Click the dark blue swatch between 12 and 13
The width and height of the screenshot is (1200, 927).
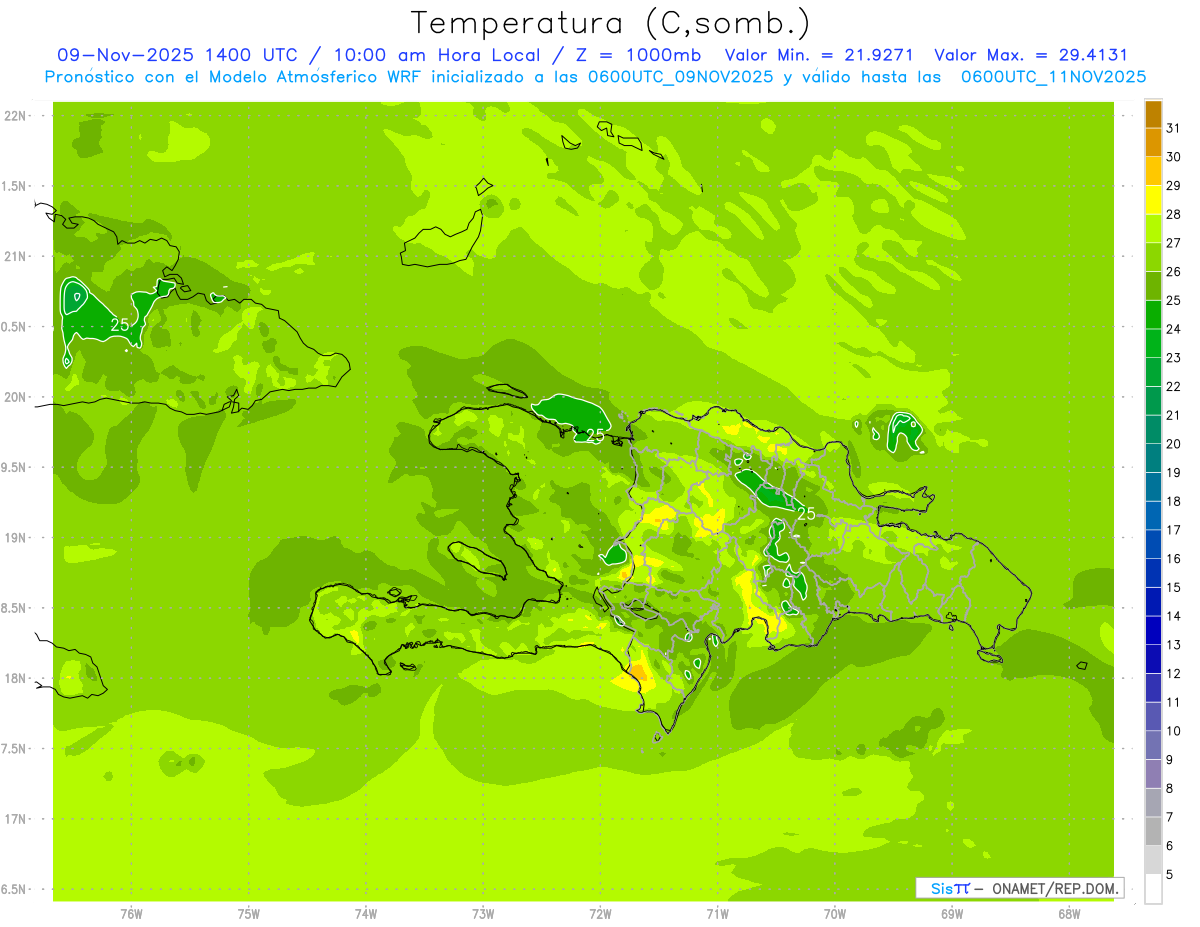1153,659
